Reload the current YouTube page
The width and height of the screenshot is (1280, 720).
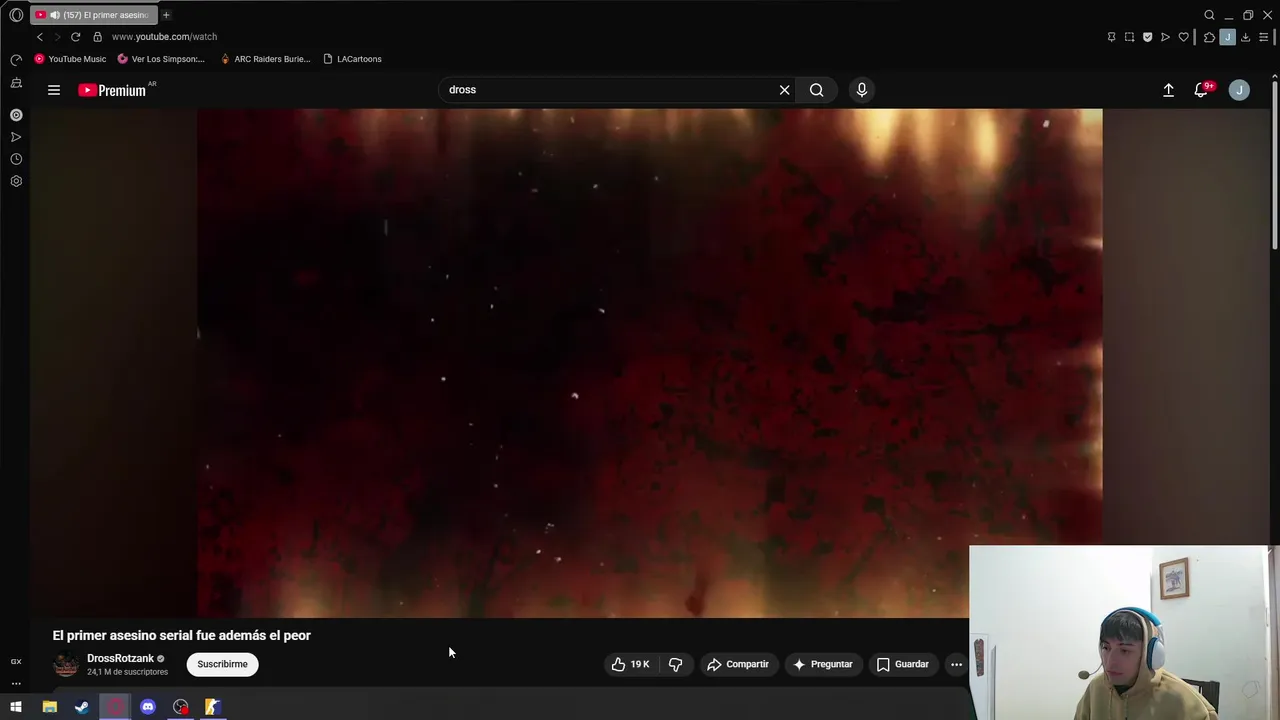(x=75, y=37)
